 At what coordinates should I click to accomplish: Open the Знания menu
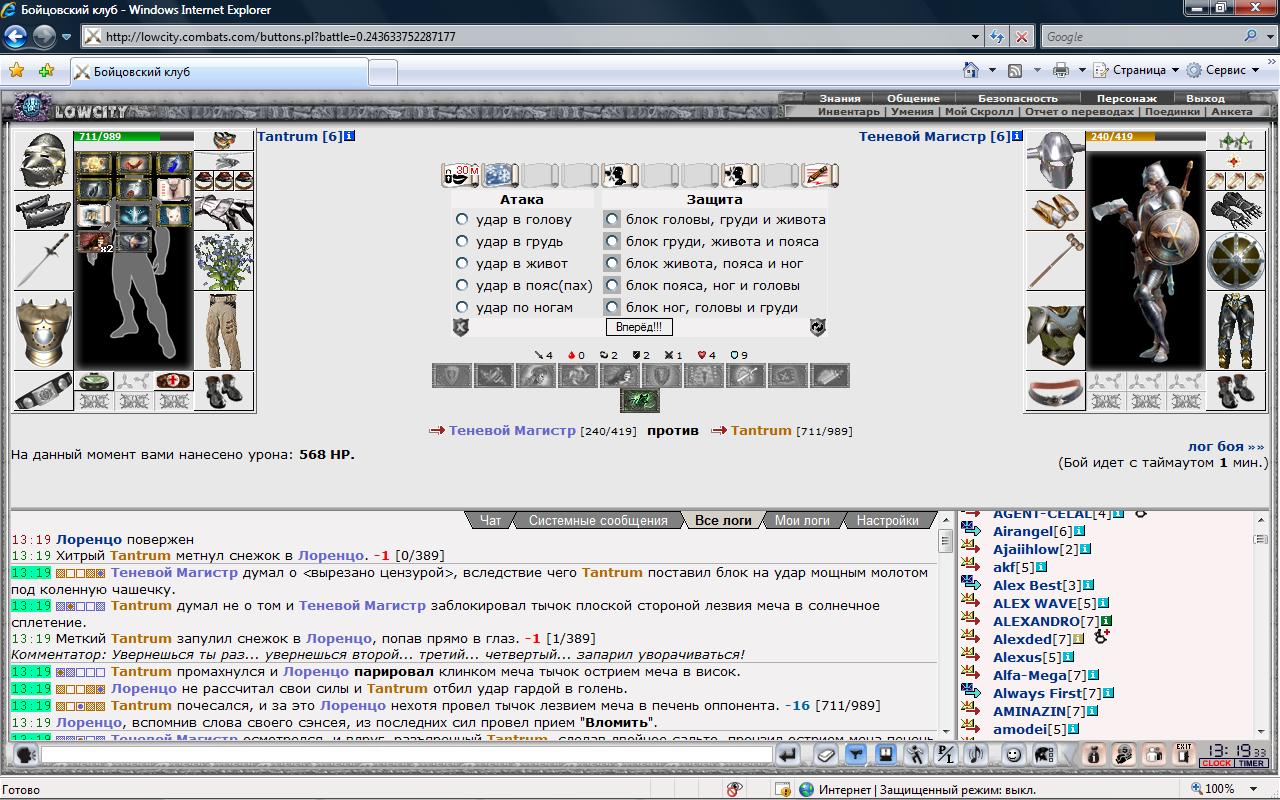(x=840, y=98)
